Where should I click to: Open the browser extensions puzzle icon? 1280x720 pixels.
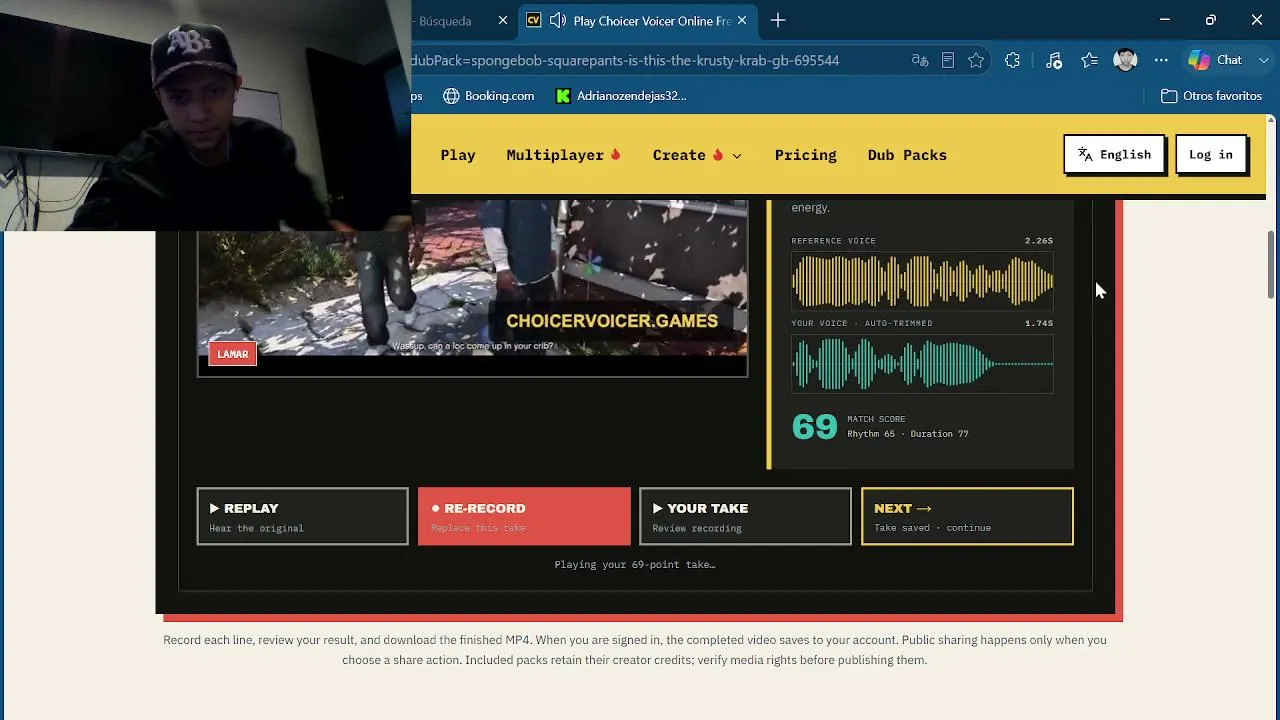(1013, 60)
